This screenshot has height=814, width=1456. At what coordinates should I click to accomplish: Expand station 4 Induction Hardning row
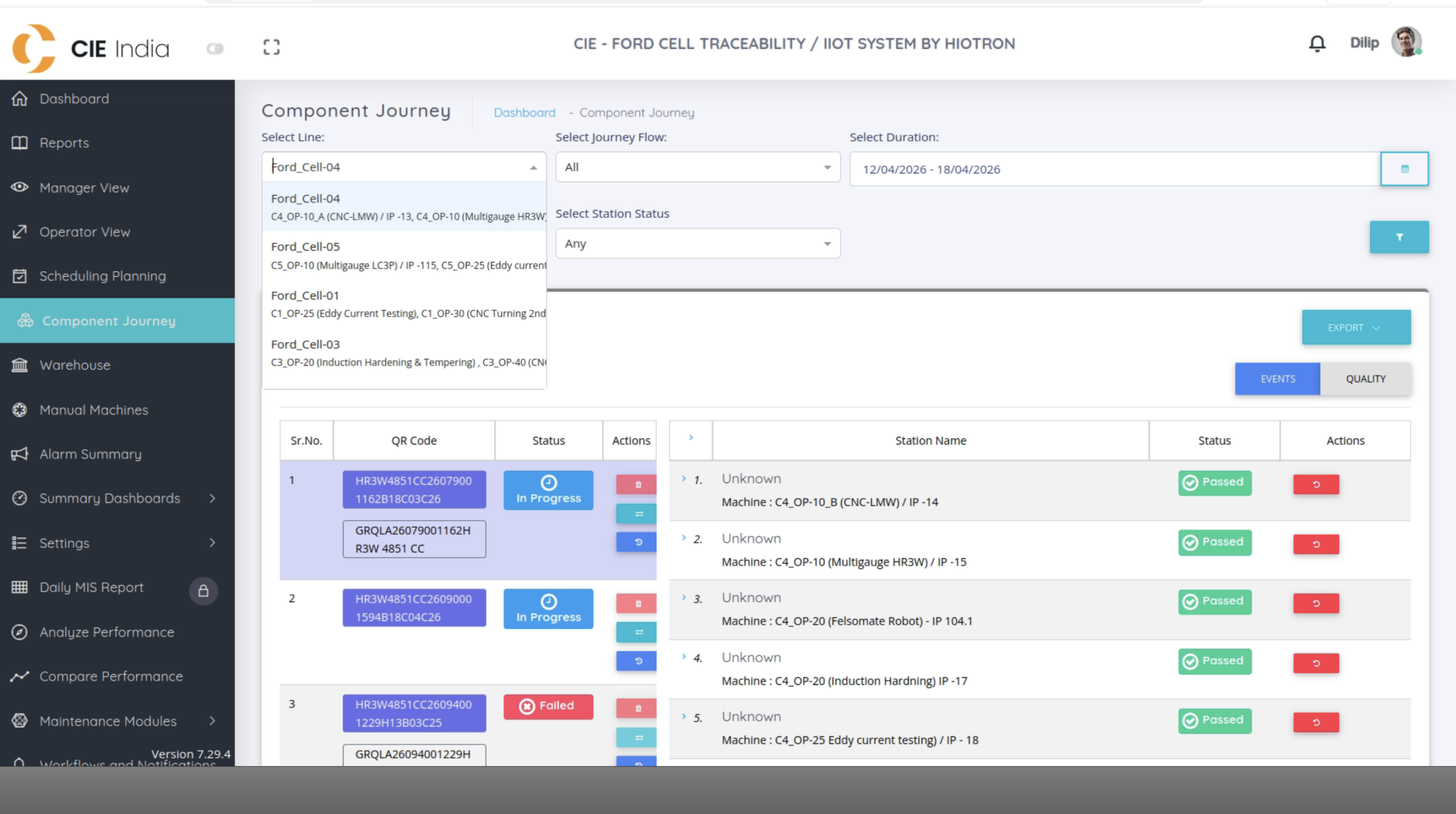684,657
